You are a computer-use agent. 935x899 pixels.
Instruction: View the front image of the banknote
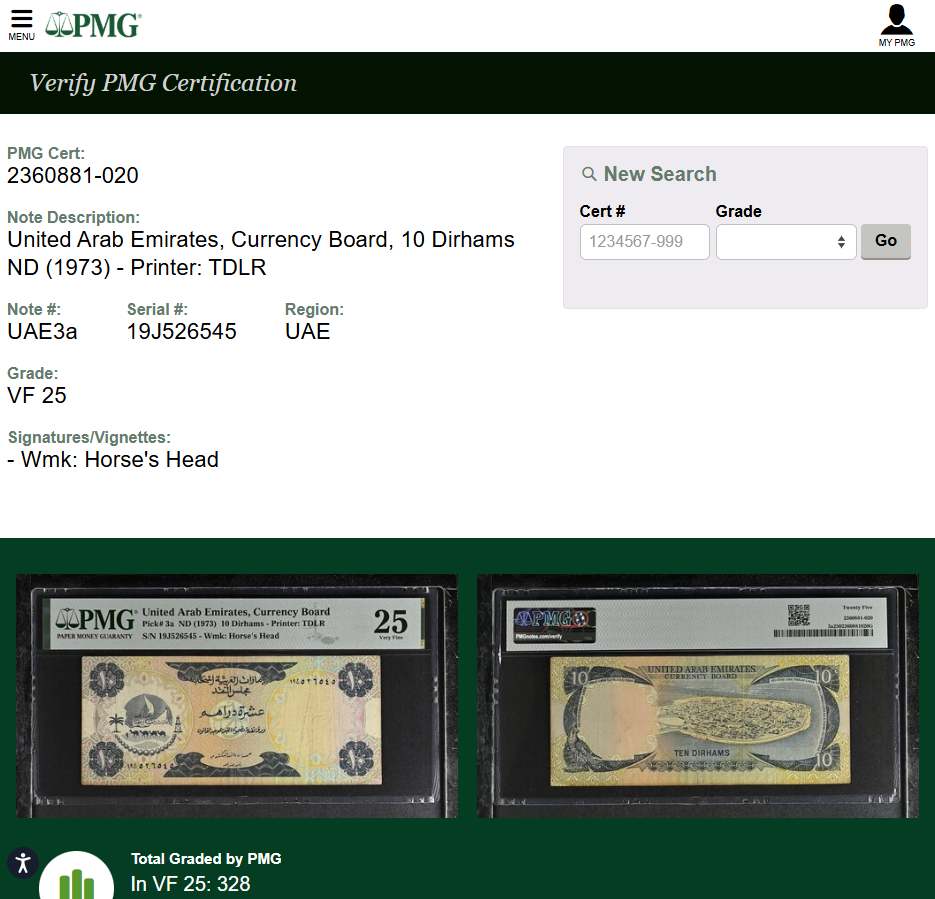237,696
